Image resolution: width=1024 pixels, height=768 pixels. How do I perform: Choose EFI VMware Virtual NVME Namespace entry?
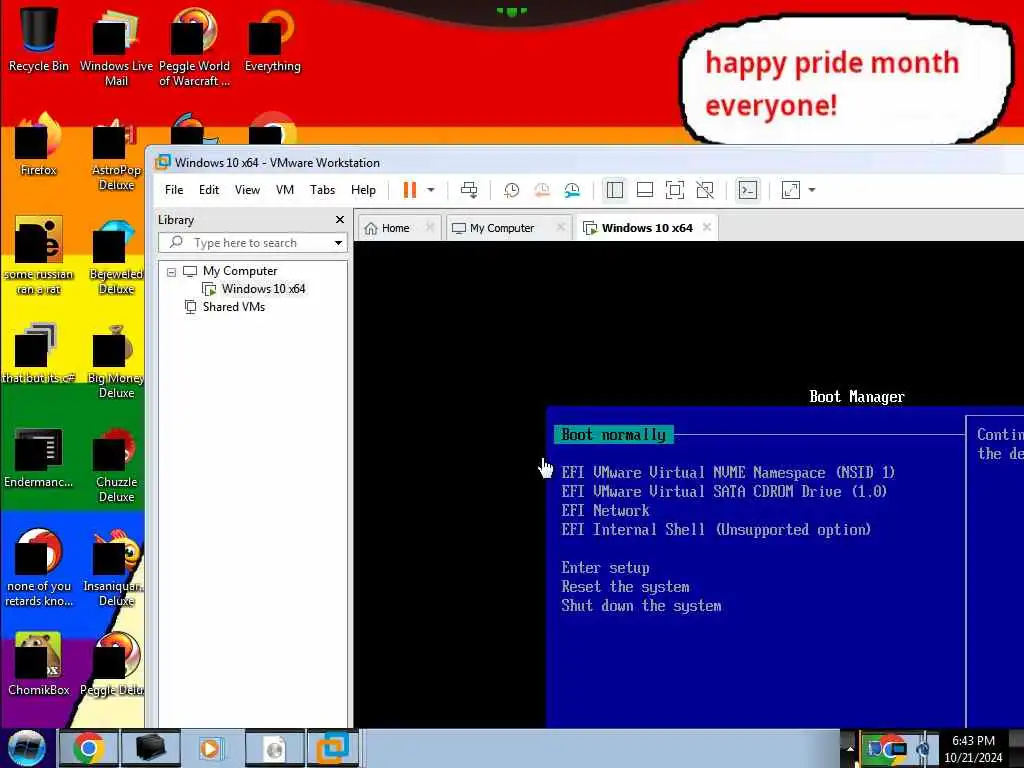tap(728, 472)
